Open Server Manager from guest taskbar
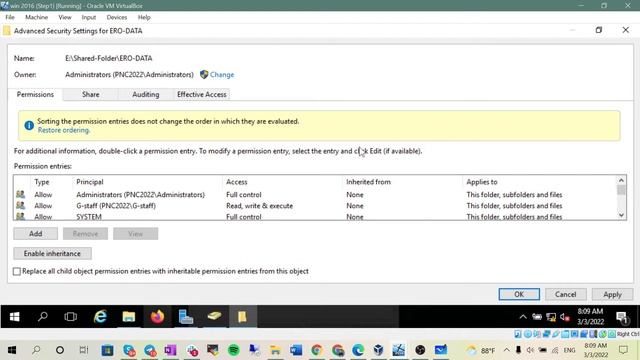The image size is (640, 360). [186, 316]
